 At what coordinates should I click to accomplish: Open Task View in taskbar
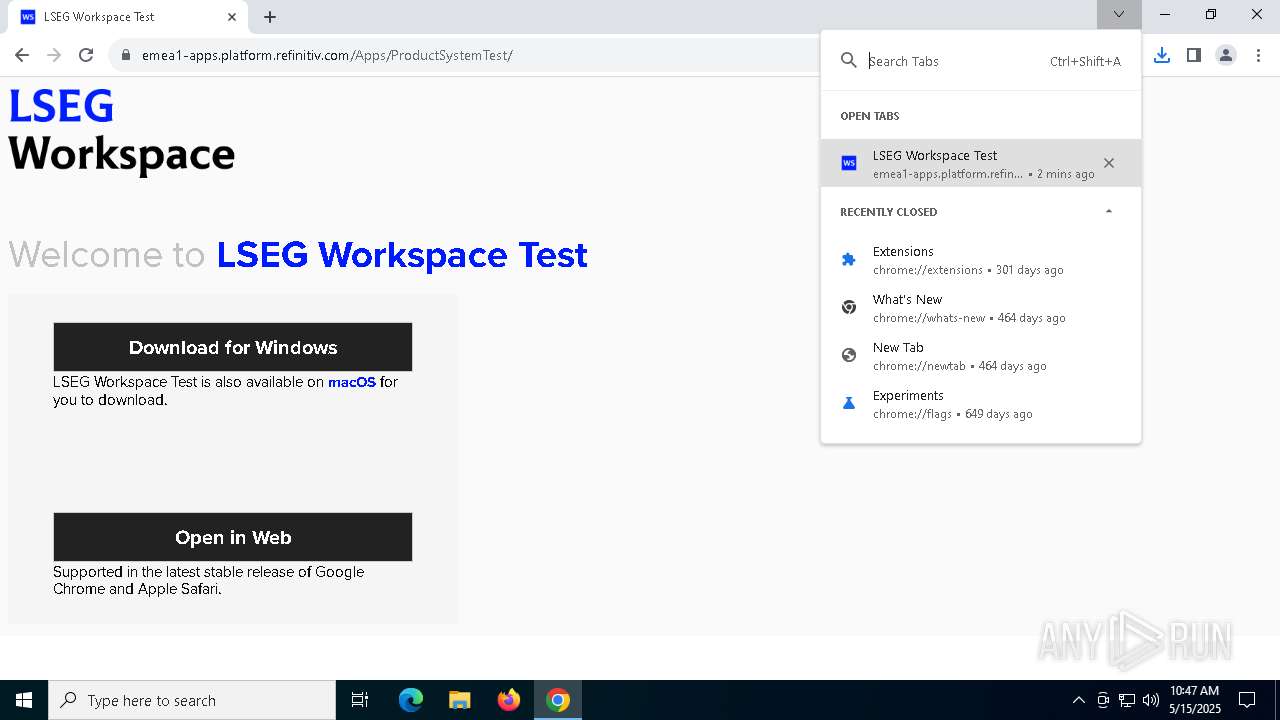(360, 700)
